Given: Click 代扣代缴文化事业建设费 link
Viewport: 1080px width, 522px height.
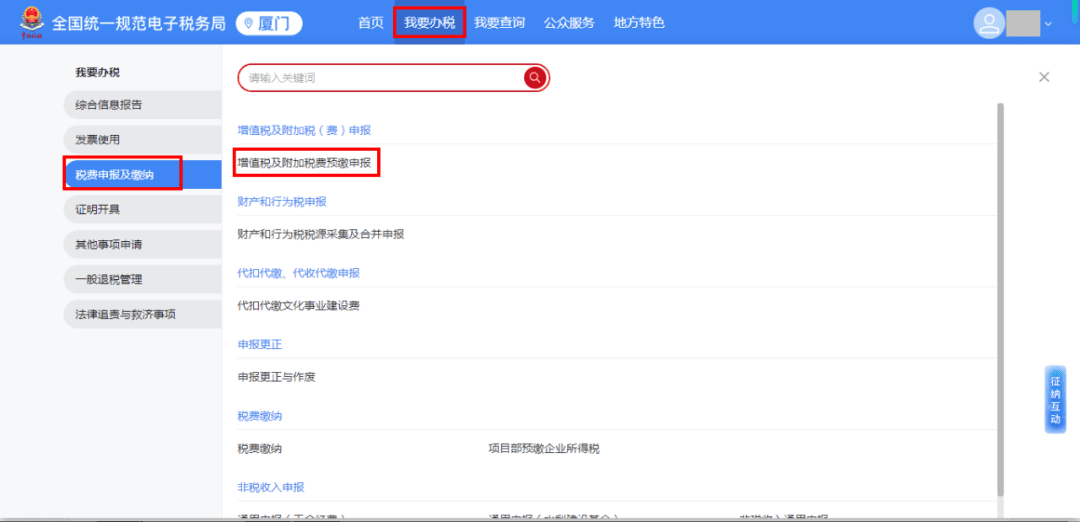Looking at the screenshot, I should pos(298,306).
